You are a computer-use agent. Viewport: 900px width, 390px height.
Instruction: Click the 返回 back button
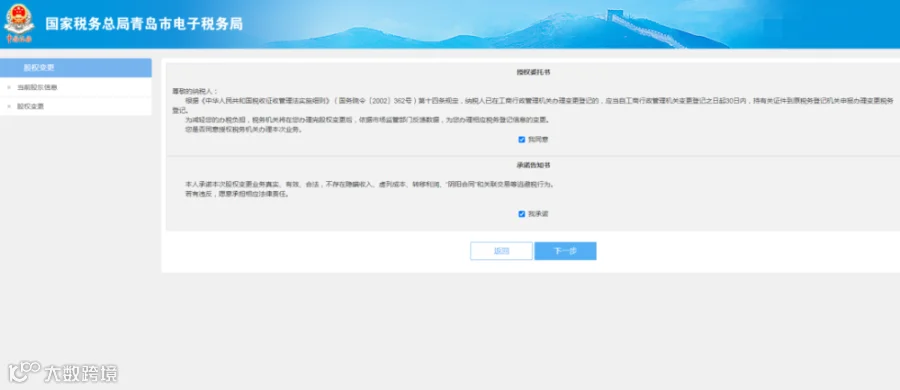click(x=501, y=251)
